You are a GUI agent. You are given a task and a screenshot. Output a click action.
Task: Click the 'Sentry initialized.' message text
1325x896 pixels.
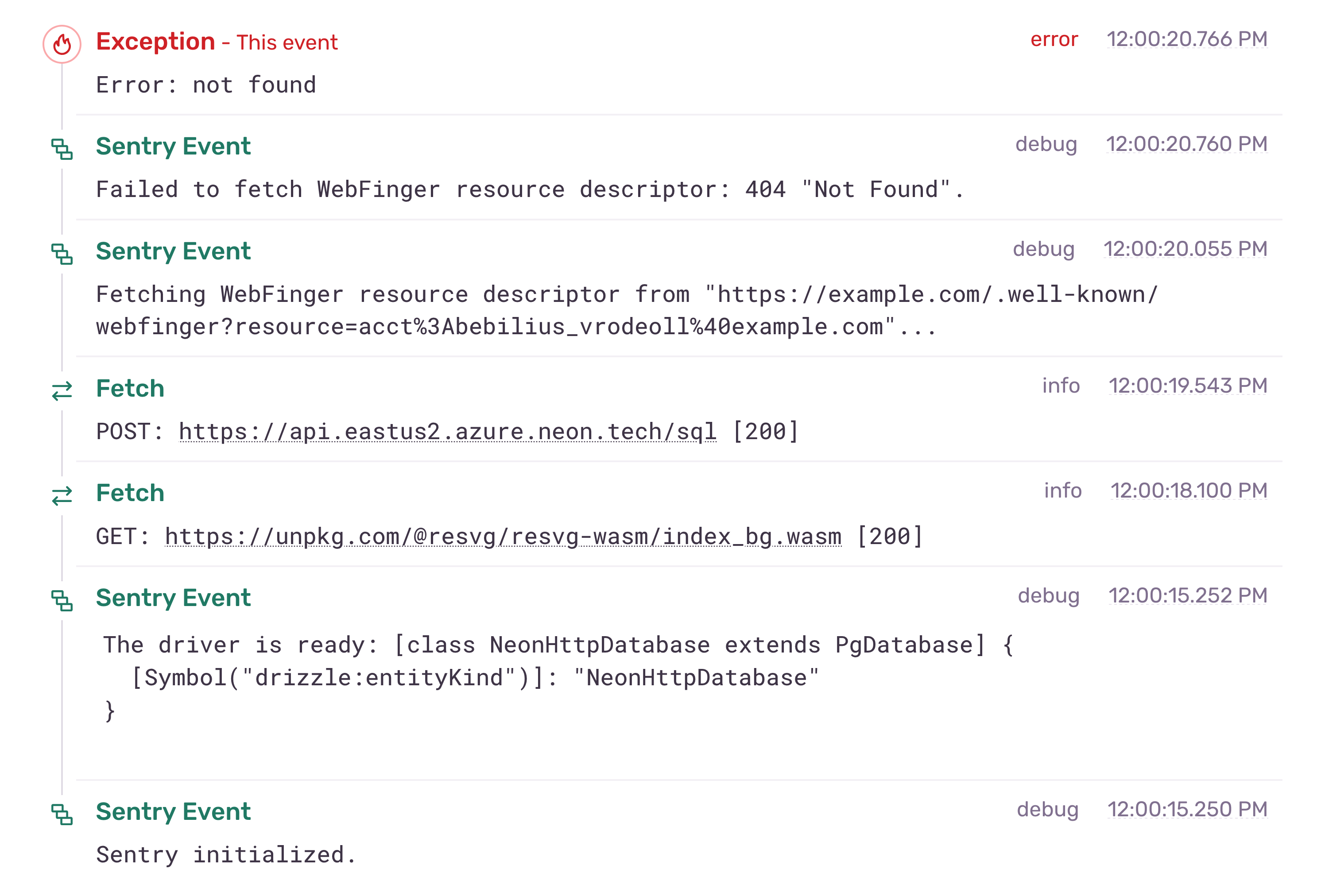[x=226, y=855]
